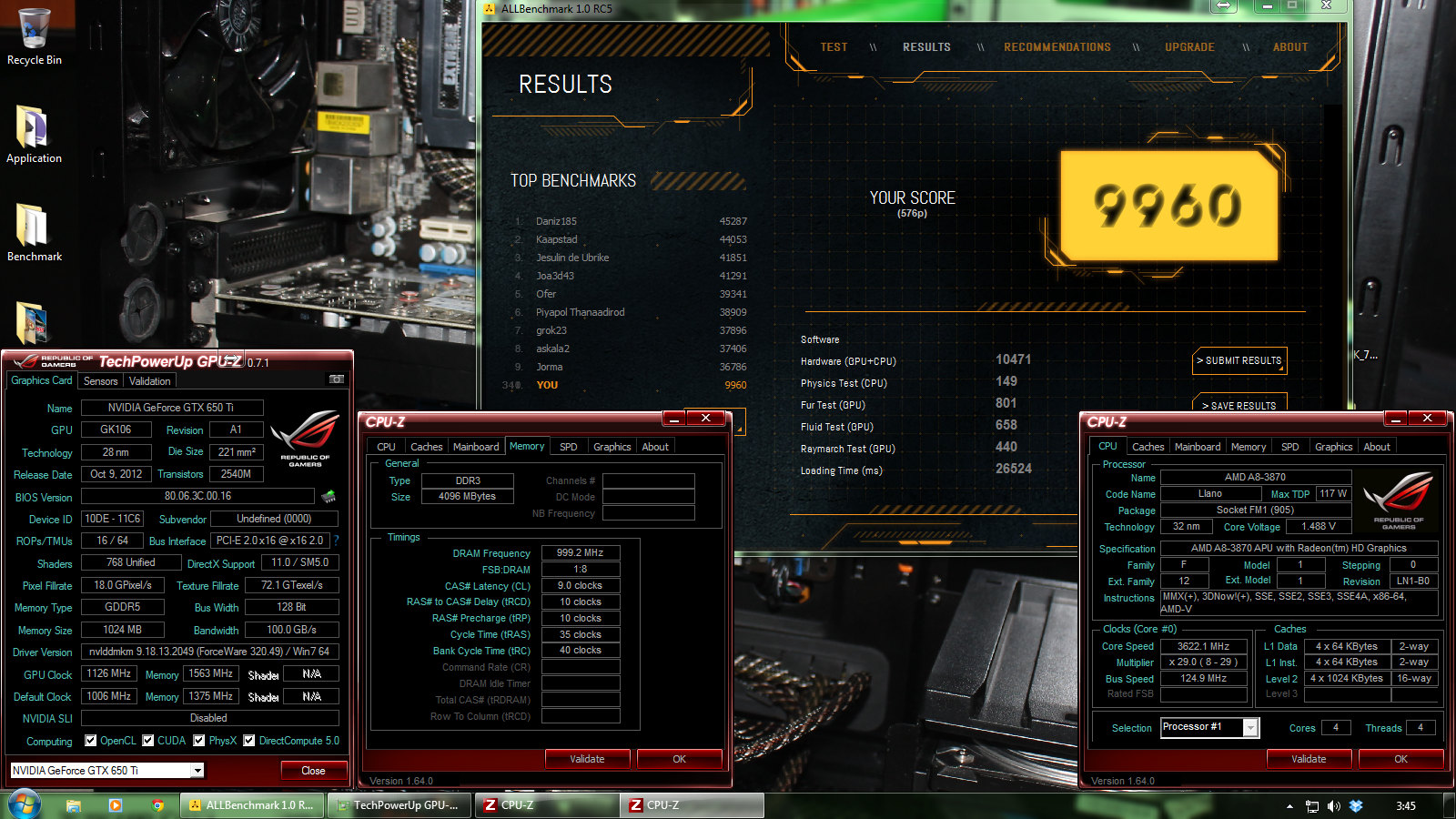Click the Dropbox tray icon

click(1356, 806)
